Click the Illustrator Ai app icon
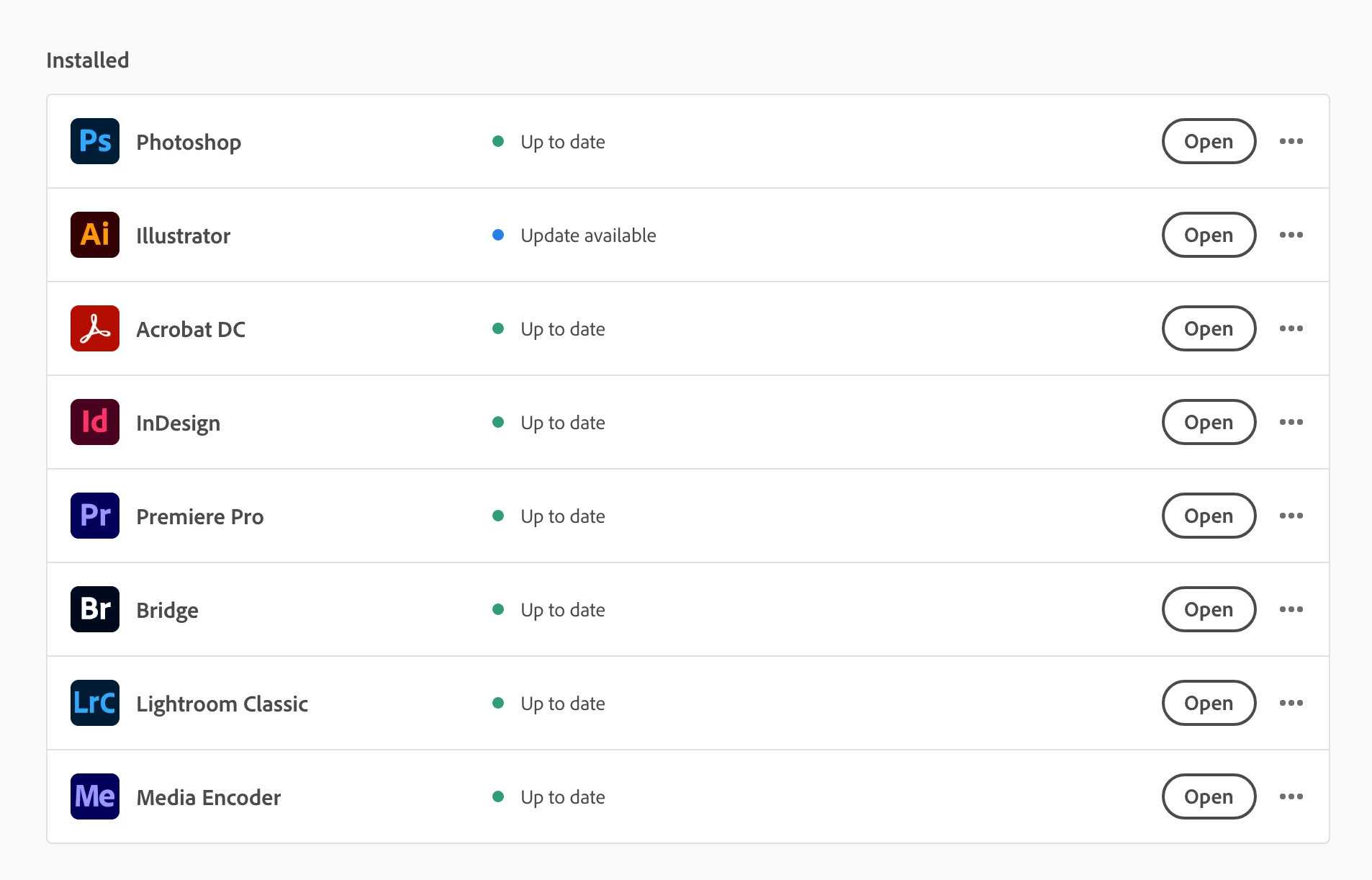 [x=95, y=235]
